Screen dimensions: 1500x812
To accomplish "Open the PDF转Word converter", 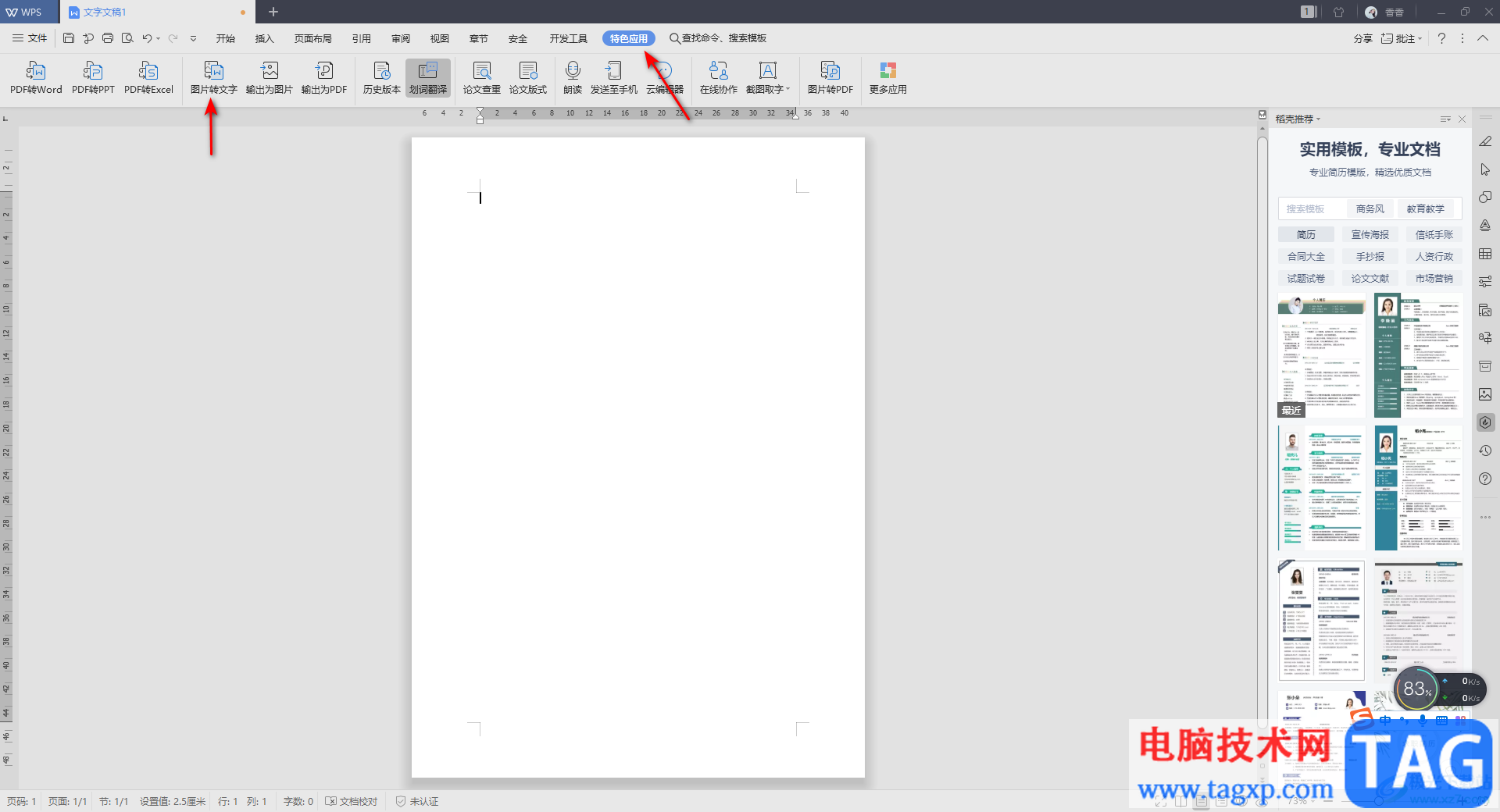I will (x=36, y=78).
